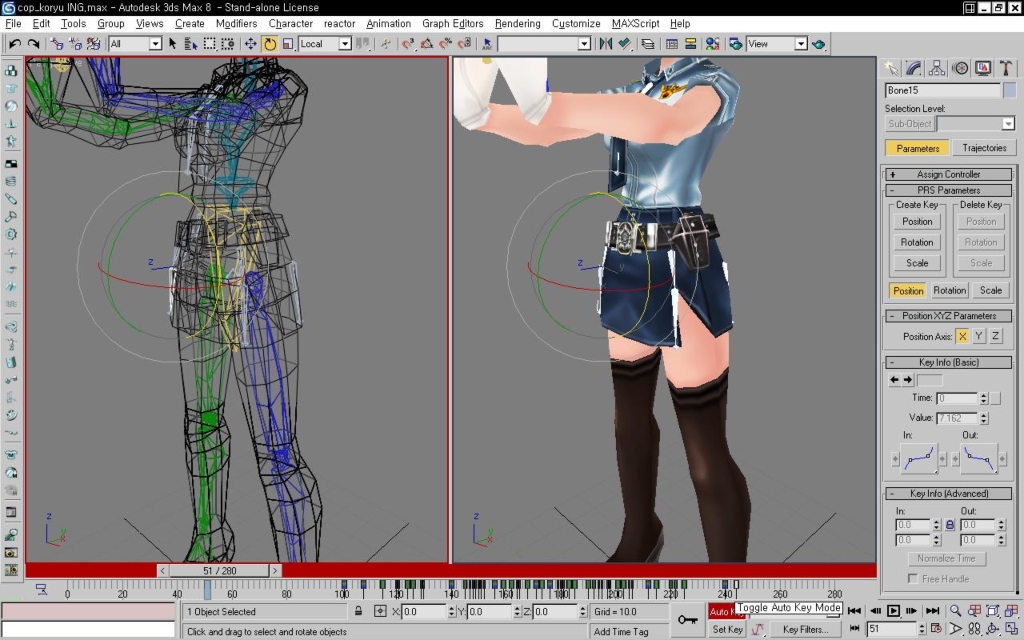Pick the Select Object arrow tool

tap(172, 44)
